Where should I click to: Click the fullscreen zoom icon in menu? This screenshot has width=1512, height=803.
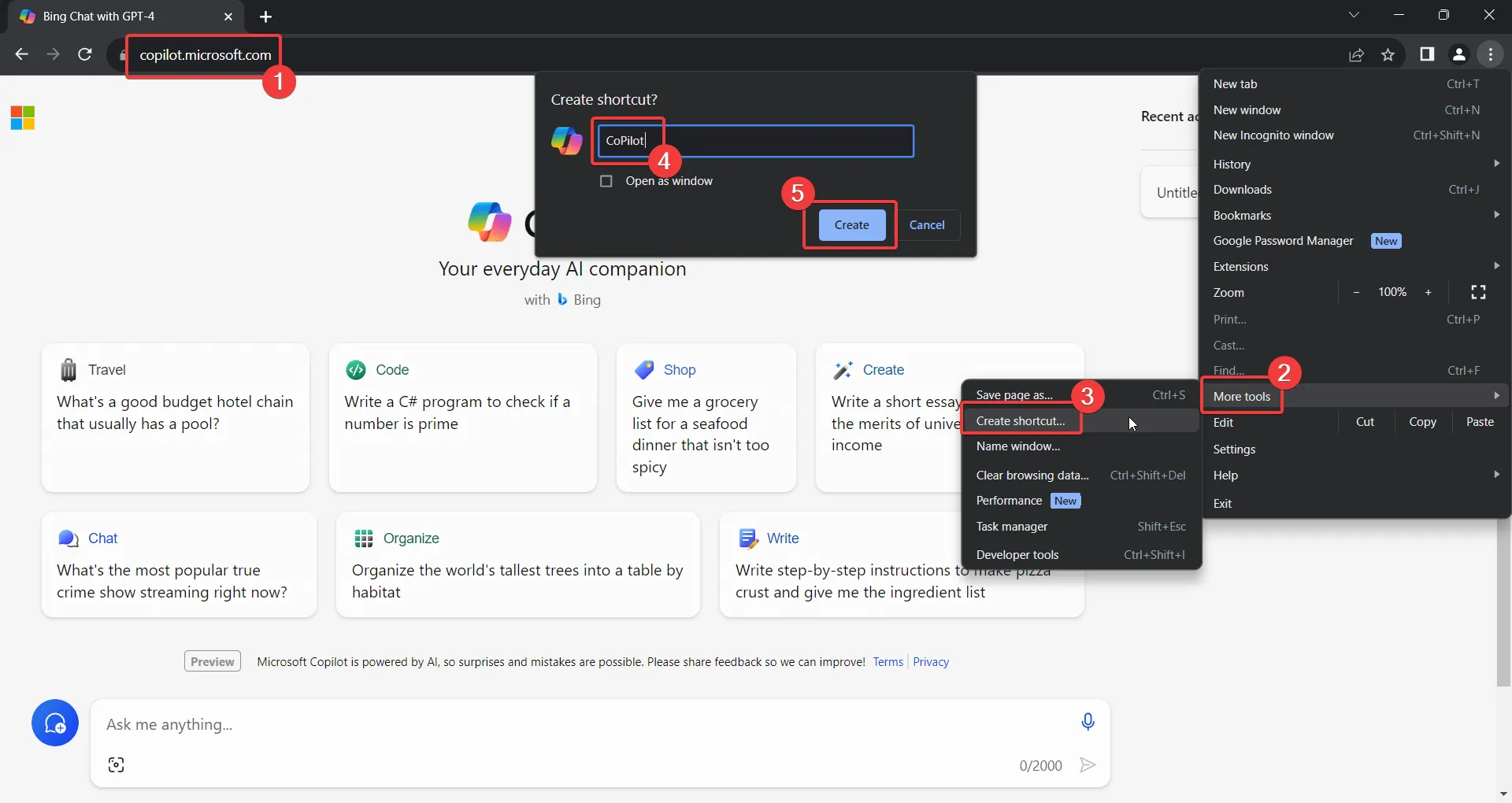pyautogui.click(x=1478, y=292)
